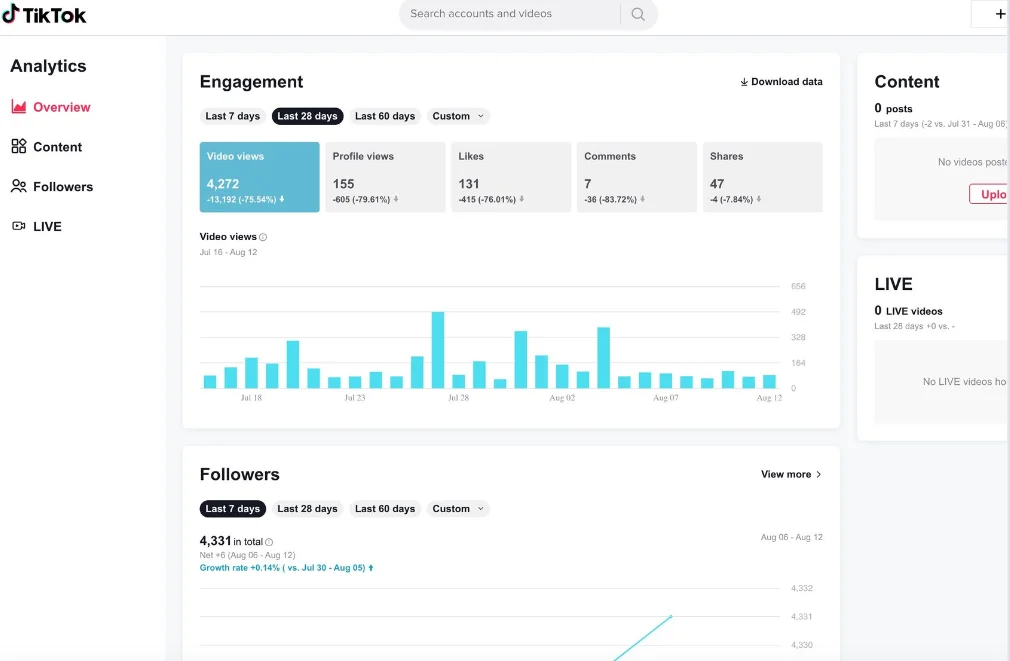1010x661 pixels.
Task: Download data from Engagement panel
Action: 781,82
